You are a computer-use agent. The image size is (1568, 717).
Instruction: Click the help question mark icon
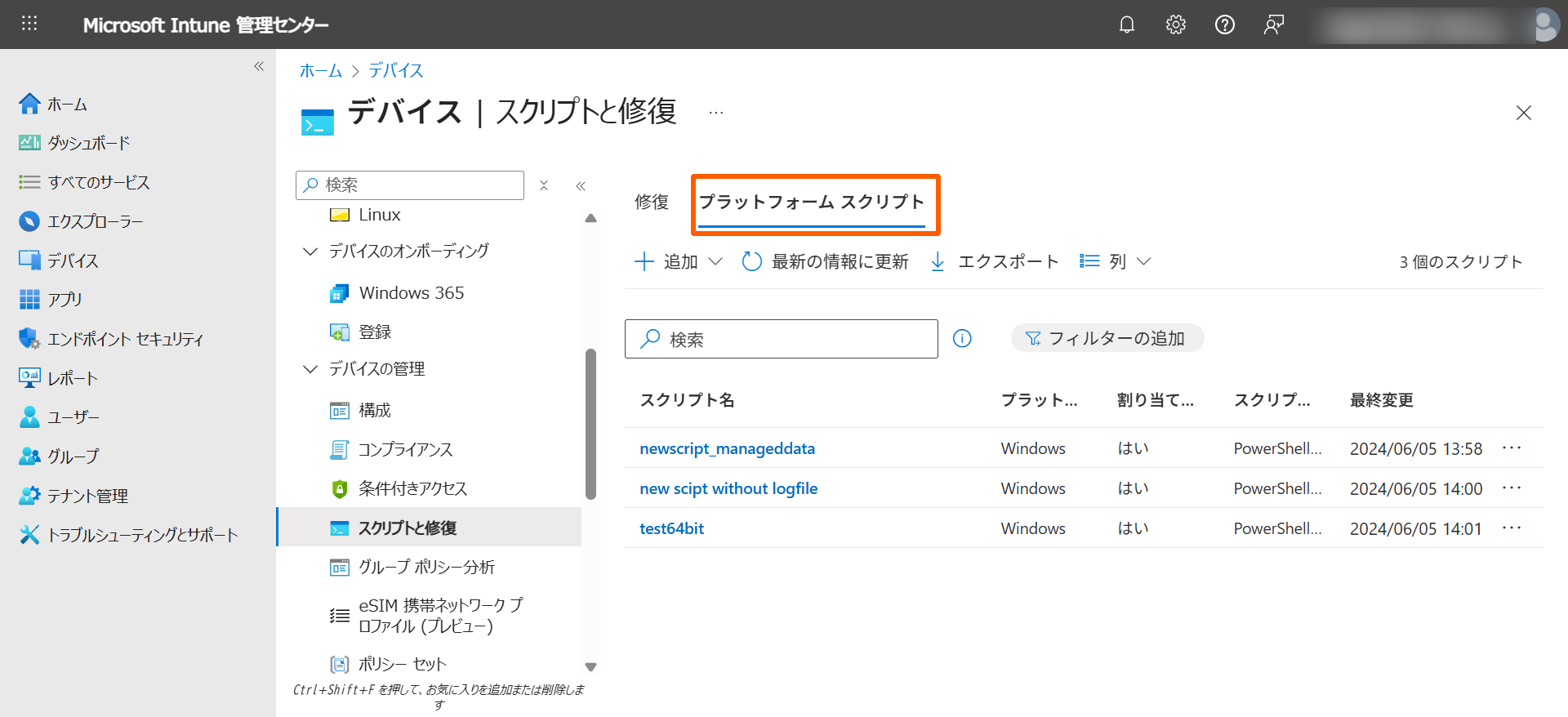point(1224,24)
